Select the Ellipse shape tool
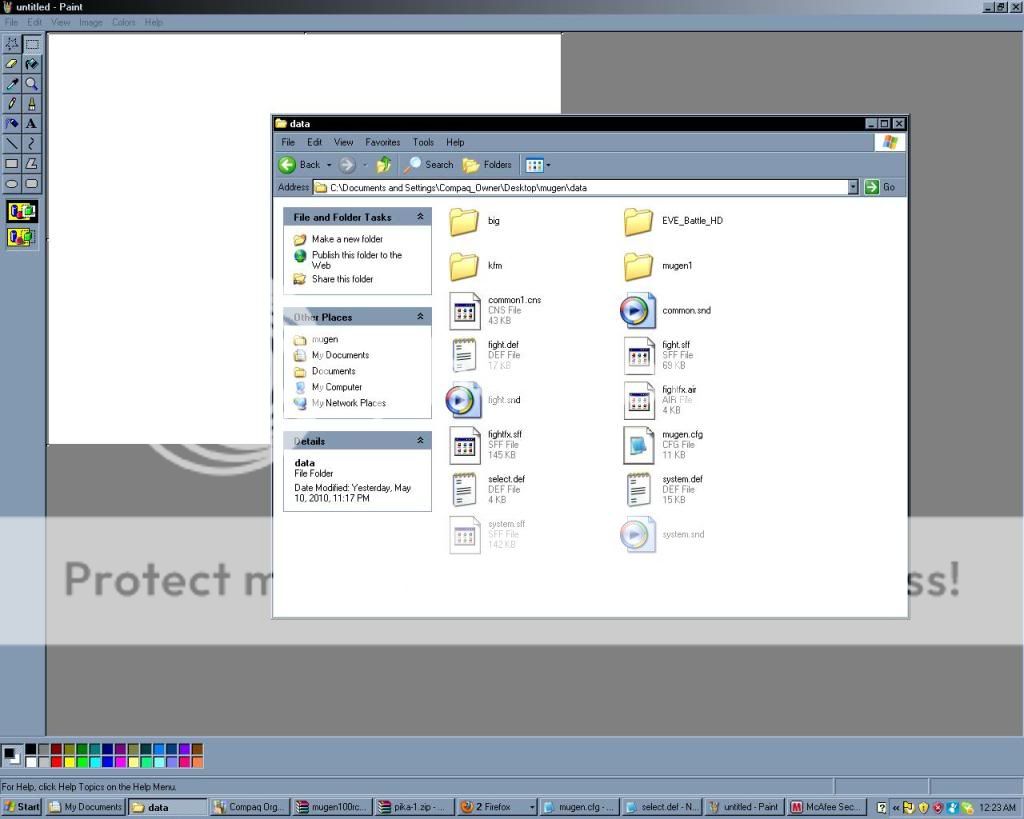 pos(12,184)
